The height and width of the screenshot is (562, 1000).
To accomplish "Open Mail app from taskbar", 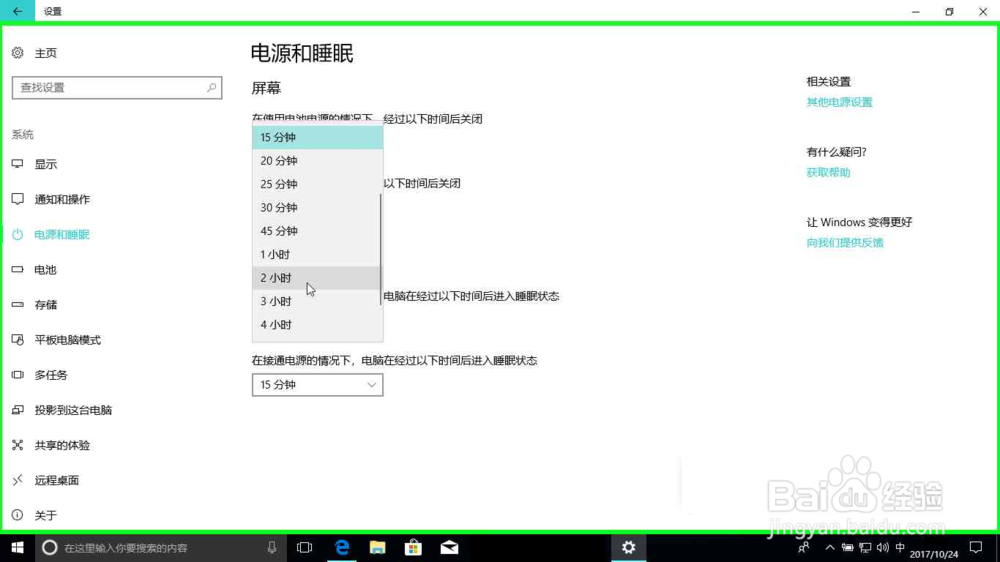I will point(449,548).
